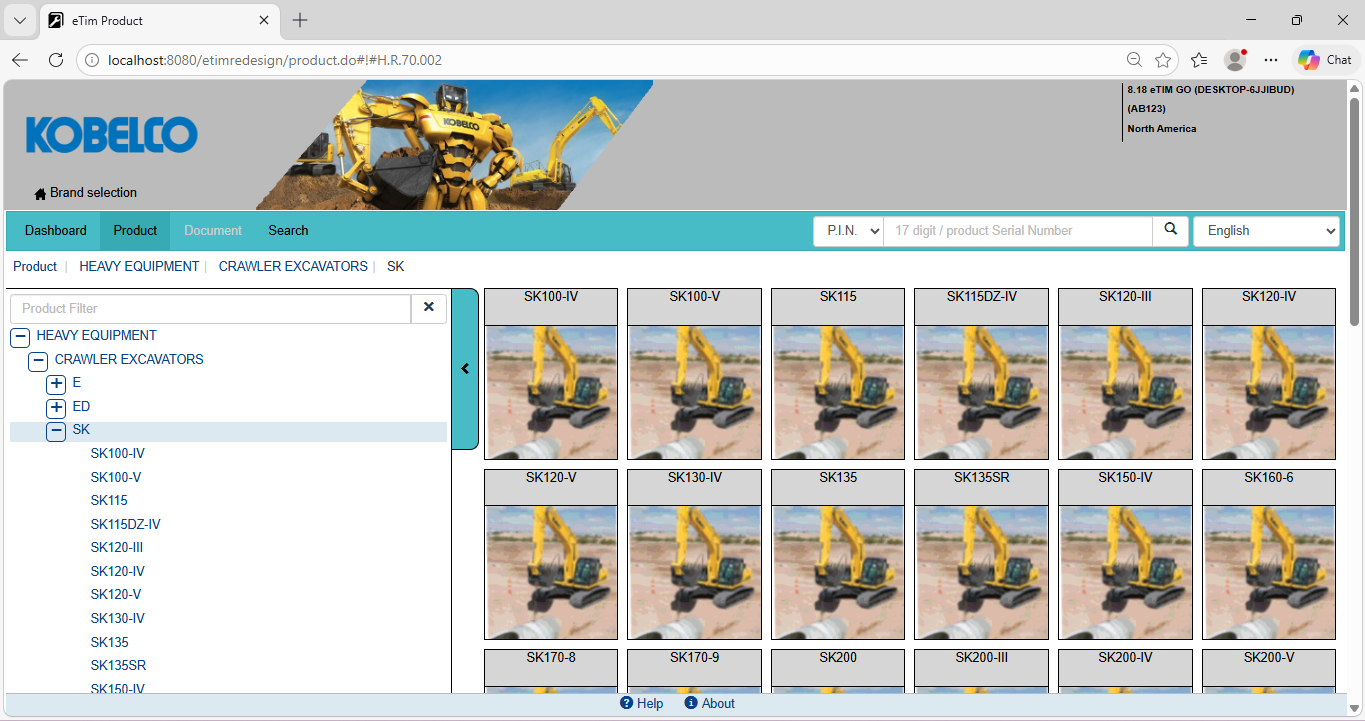Open Help question mark icon in footer
Screen dimensions: 1365x721
tap(627, 703)
